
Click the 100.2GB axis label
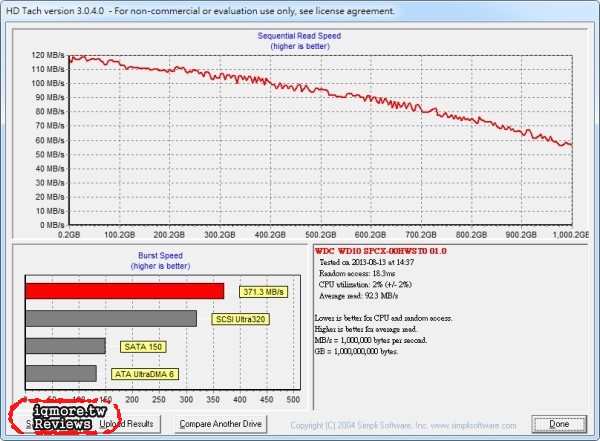[119, 235]
